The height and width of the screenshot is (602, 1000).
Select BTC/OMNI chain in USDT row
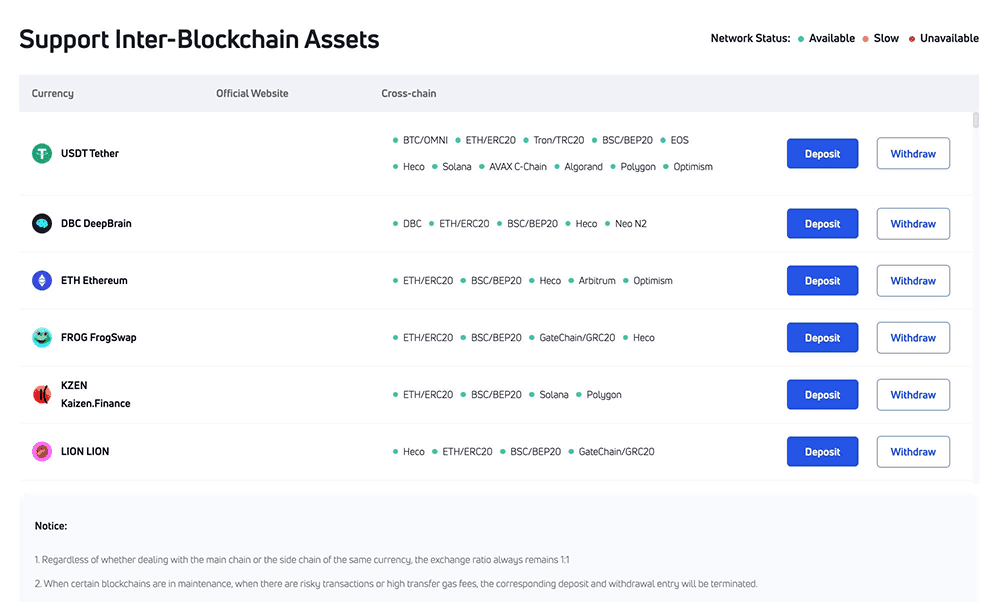[x=420, y=140]
